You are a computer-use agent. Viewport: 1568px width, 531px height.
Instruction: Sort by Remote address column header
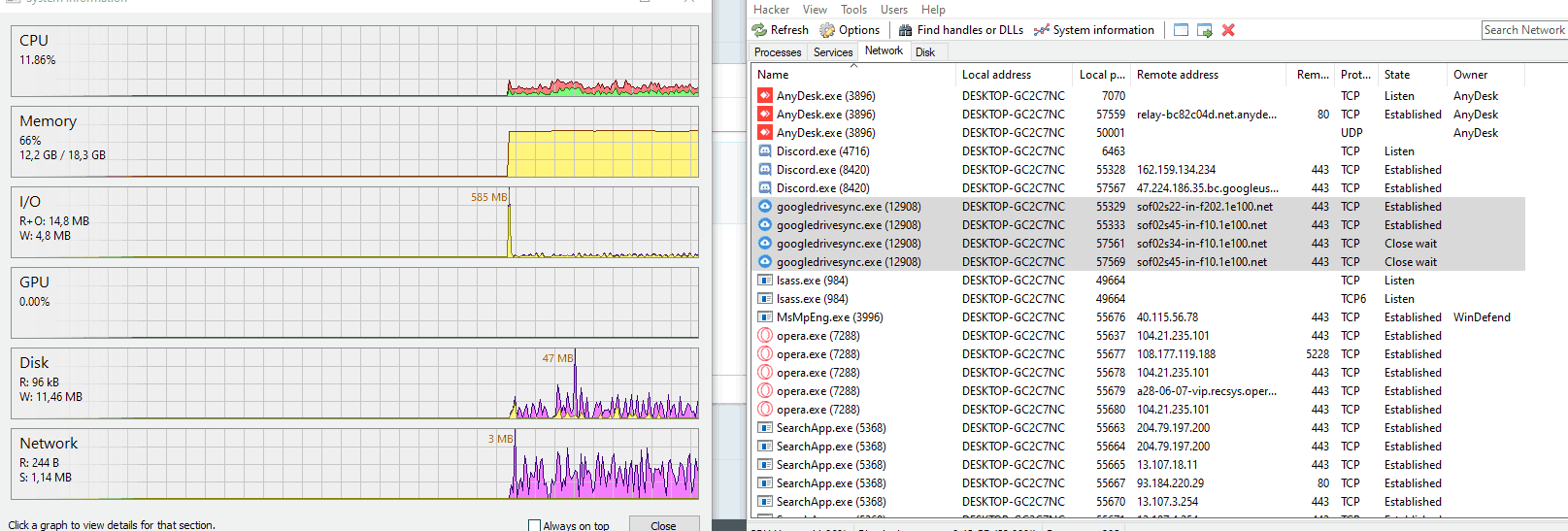[x=1209, y=75]
